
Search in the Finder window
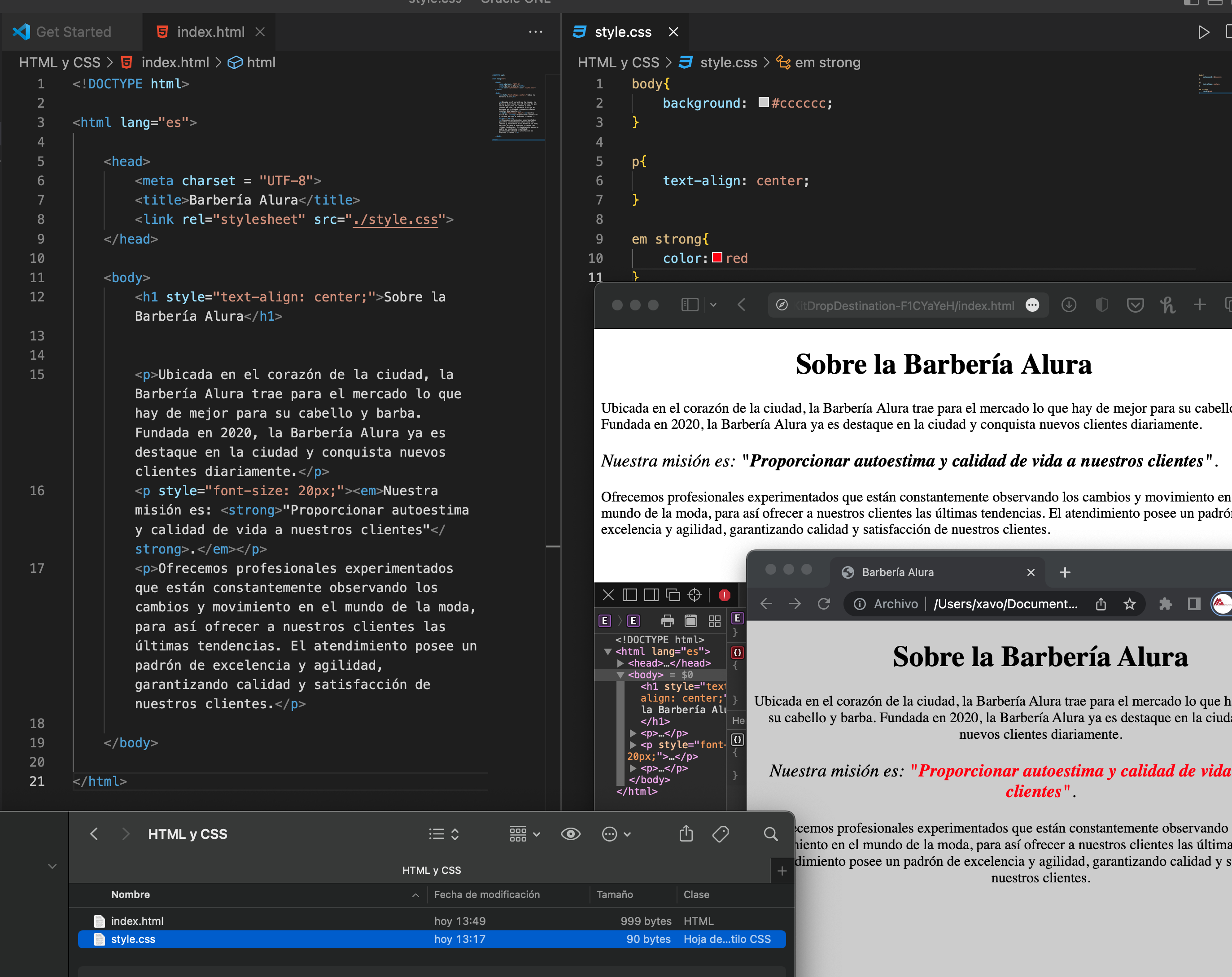coord(770,833)
